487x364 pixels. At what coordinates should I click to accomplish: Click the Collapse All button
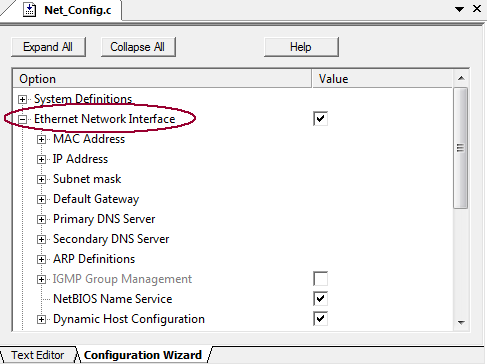pos(138,47)
